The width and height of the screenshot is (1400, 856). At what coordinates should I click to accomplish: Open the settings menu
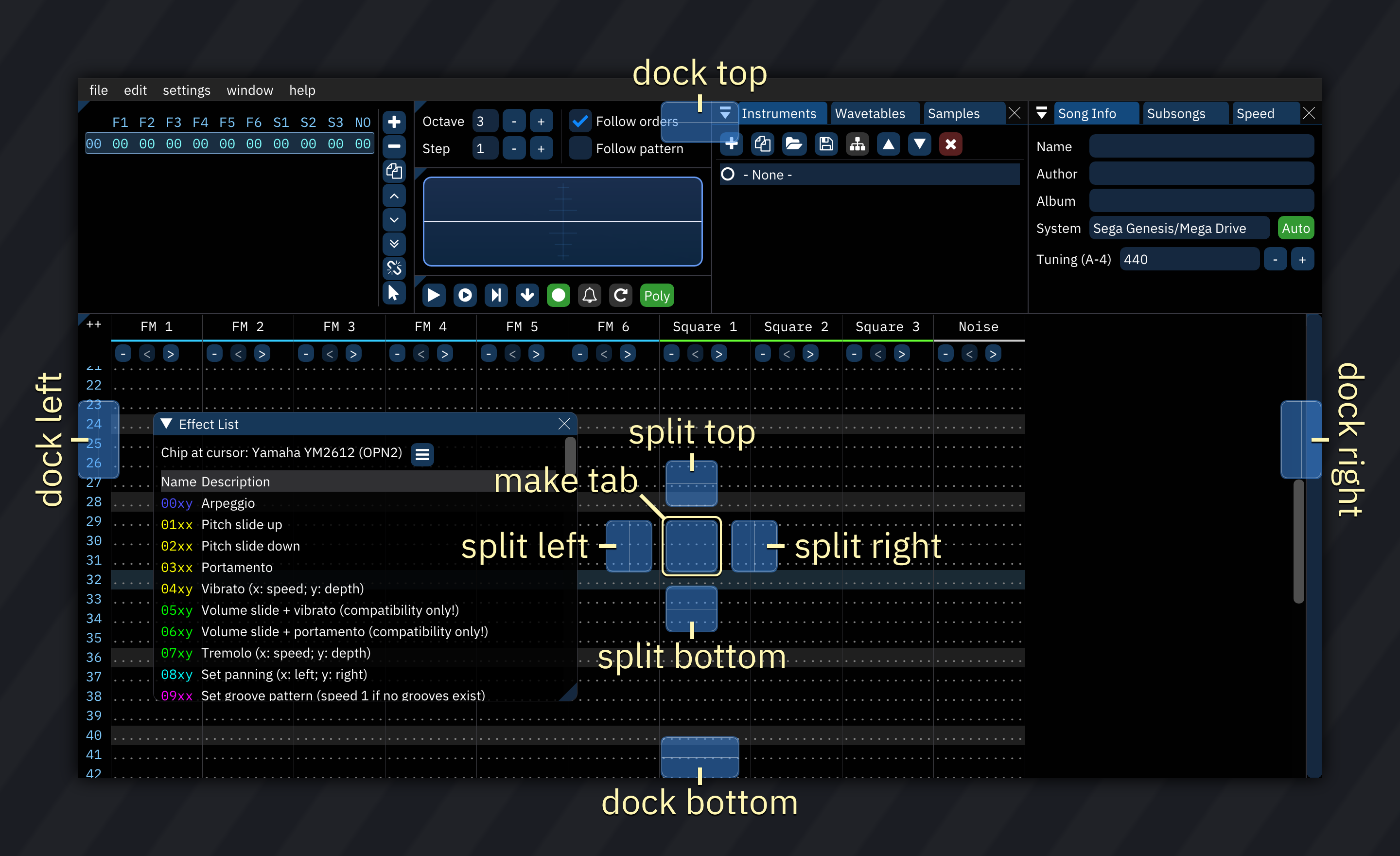(x=186, y=90)
